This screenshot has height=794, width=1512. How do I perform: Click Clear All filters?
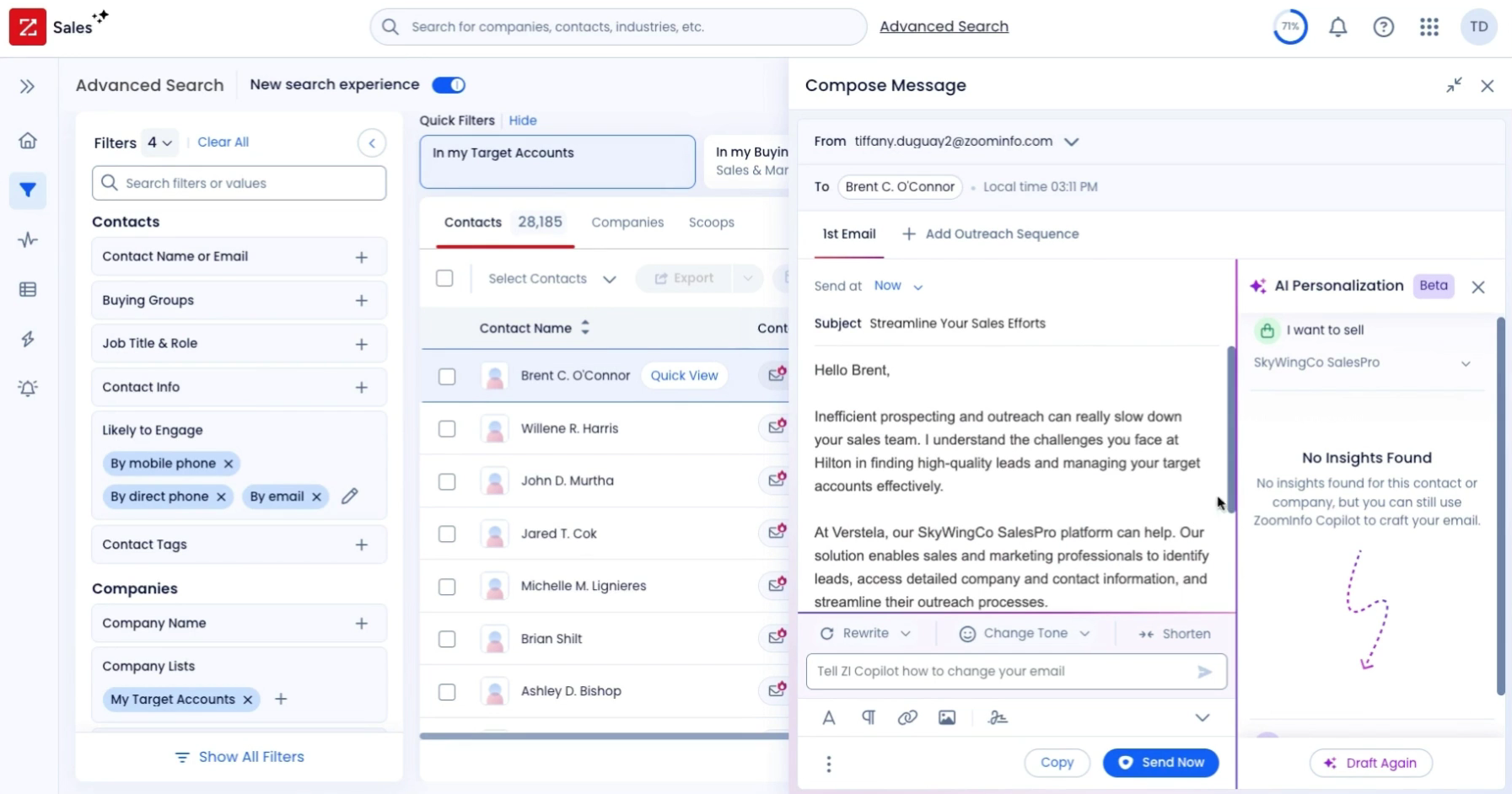(223, 142)
